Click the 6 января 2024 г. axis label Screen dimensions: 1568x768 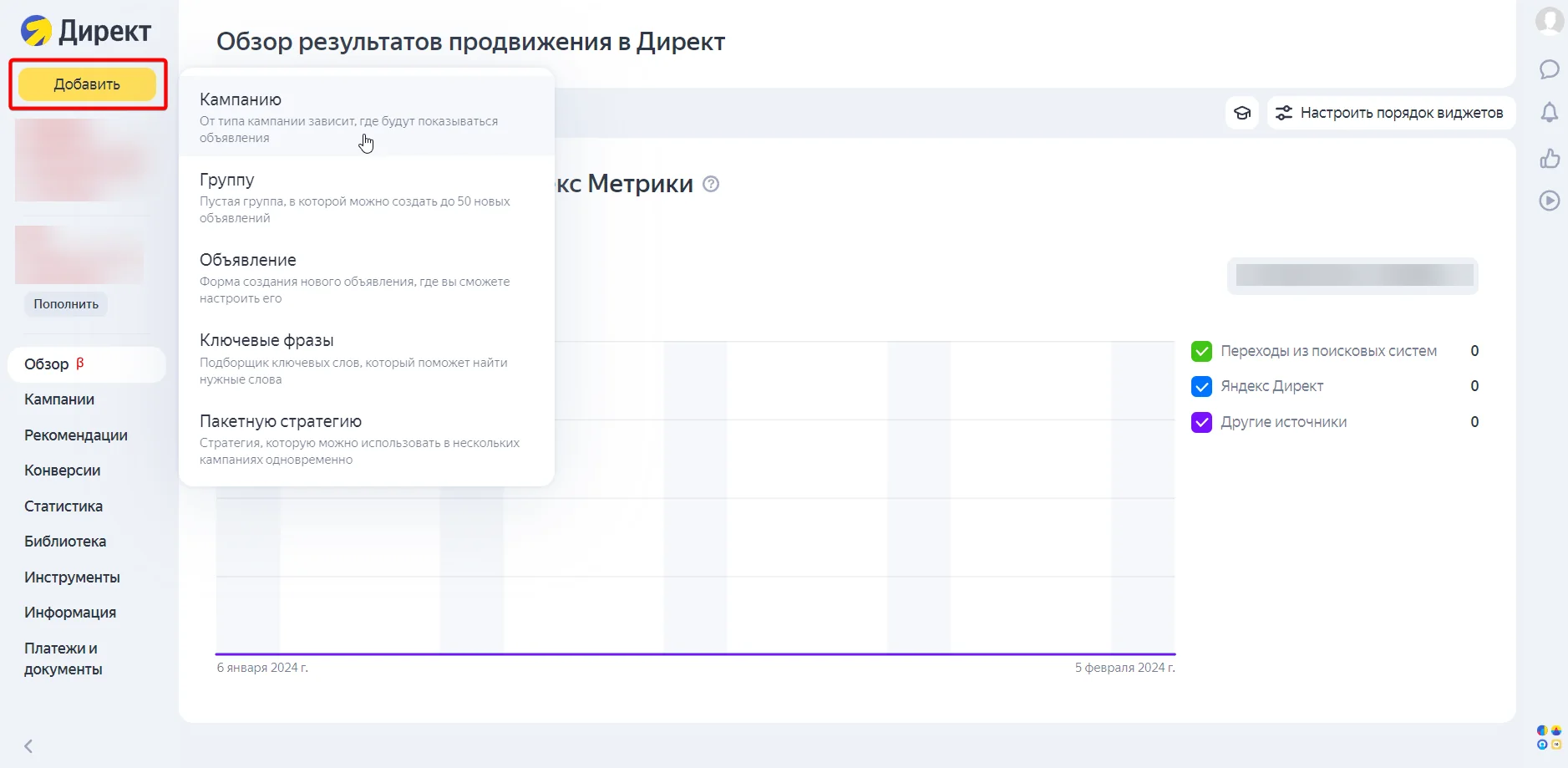point(262,668)
